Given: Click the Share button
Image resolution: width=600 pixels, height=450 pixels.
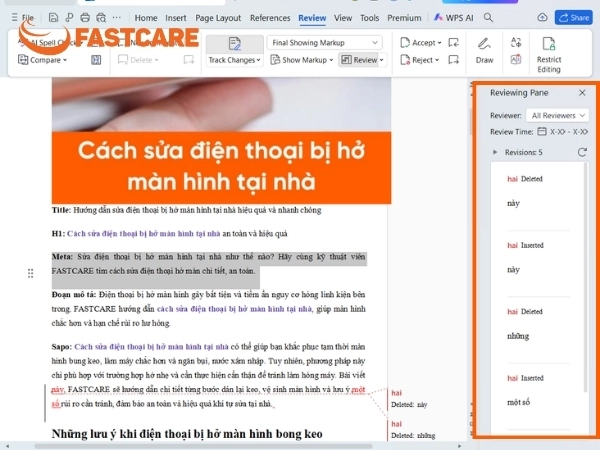Looking at the screenshot, I should [574, 18].
